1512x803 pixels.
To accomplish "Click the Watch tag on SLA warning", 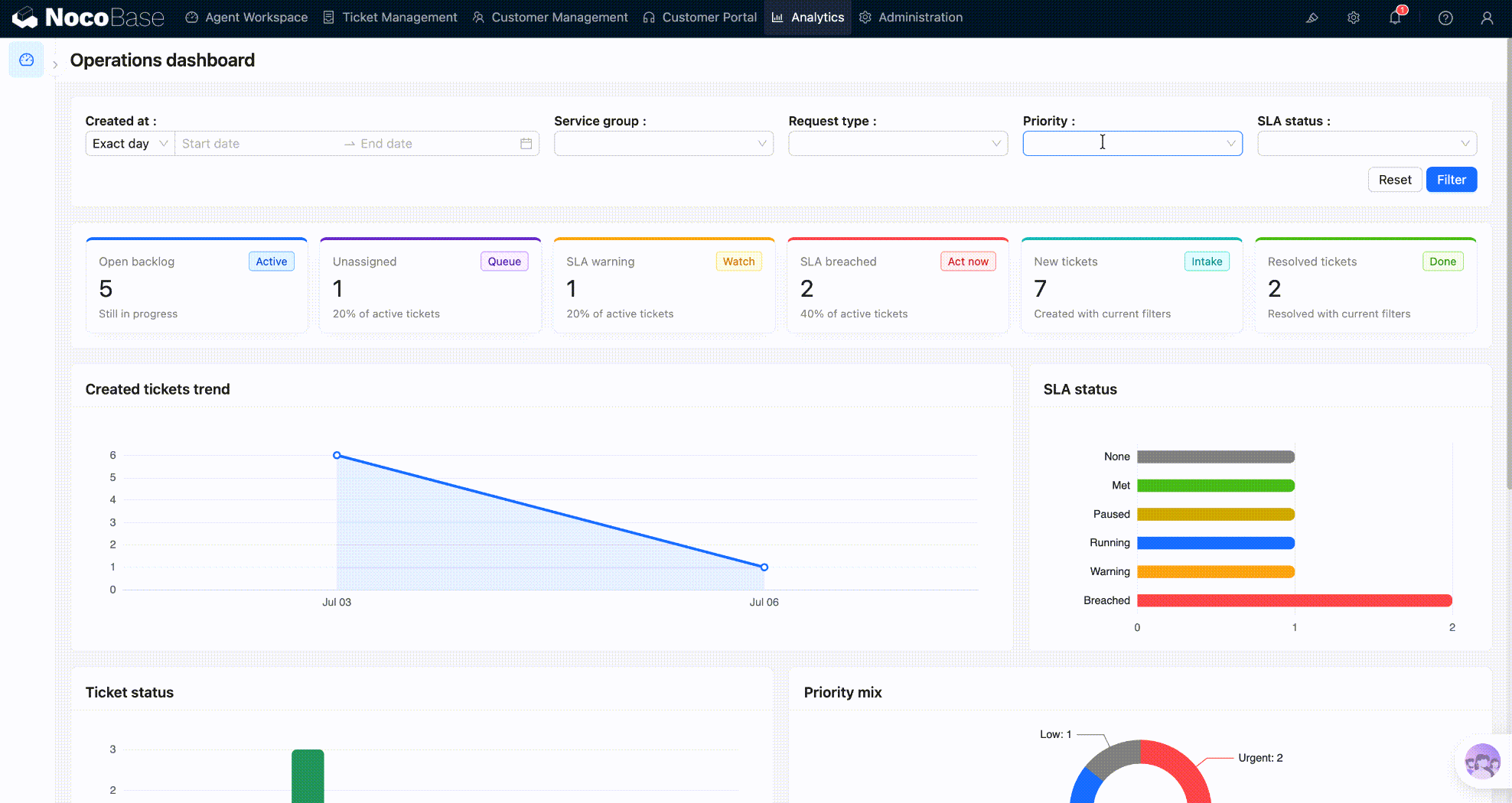I will coord(738,262).
